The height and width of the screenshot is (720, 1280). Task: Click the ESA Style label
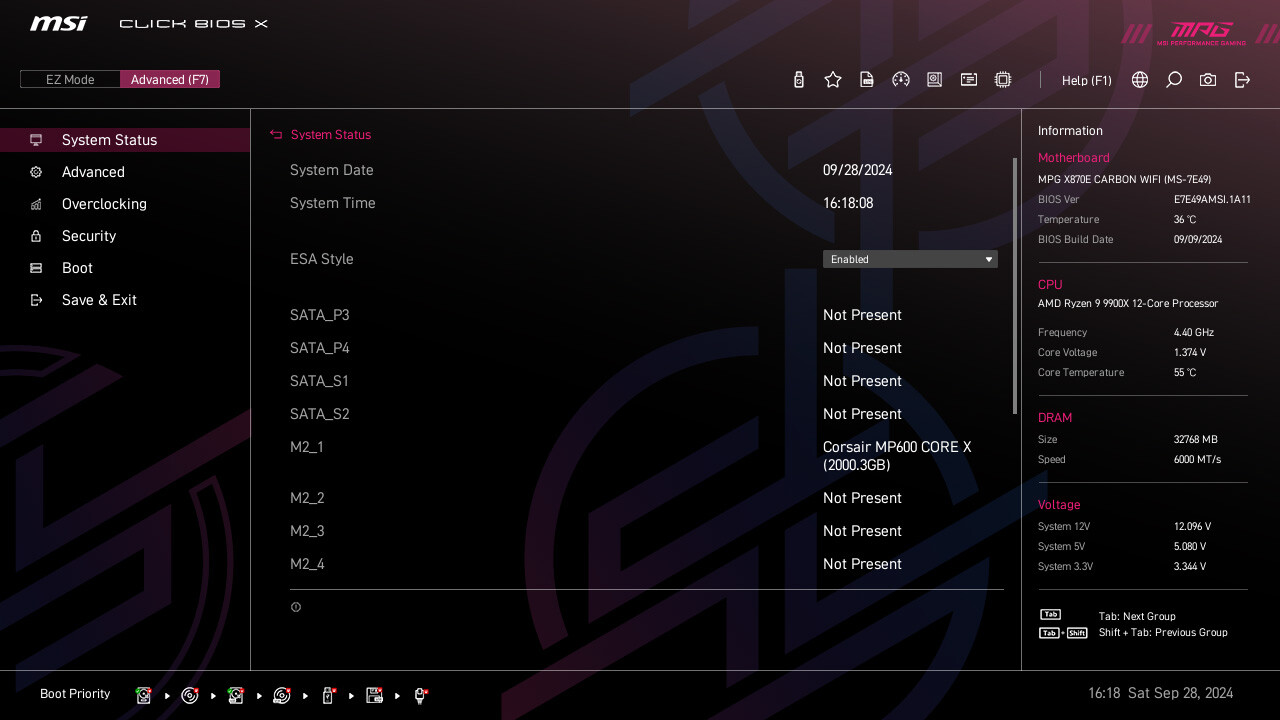pyautogui.click(x=322, y=259)
